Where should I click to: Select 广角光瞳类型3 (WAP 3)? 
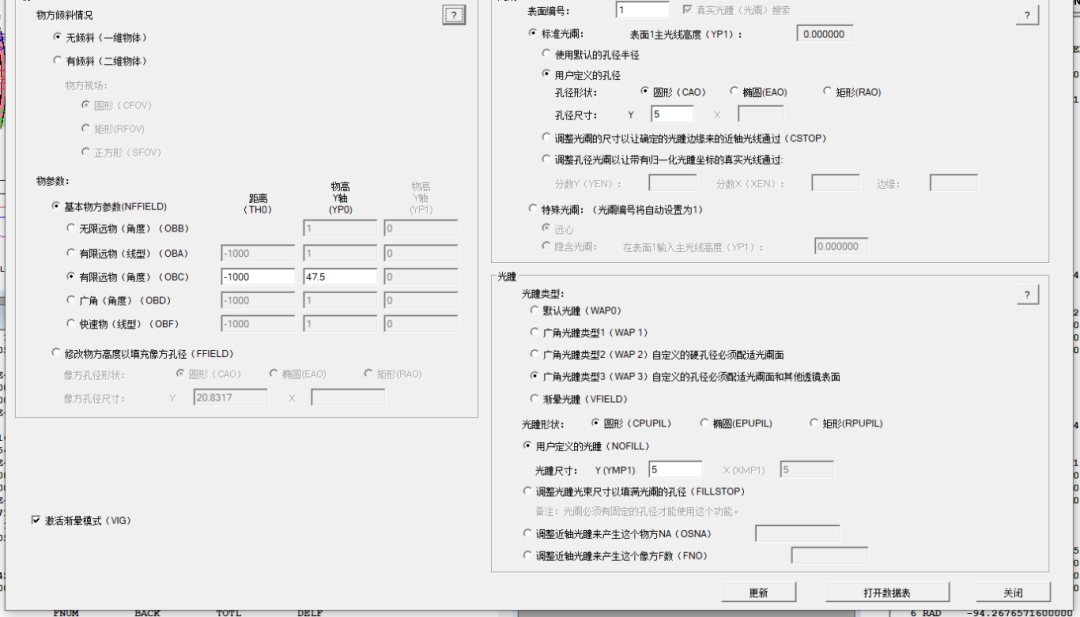click(x=534, y=376)
